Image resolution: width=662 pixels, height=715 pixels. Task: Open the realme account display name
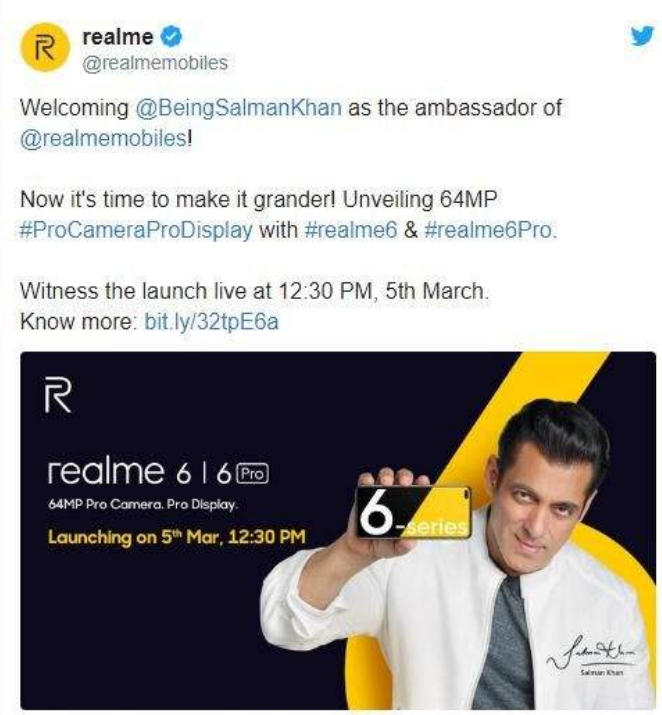click(x=120, y=38)
